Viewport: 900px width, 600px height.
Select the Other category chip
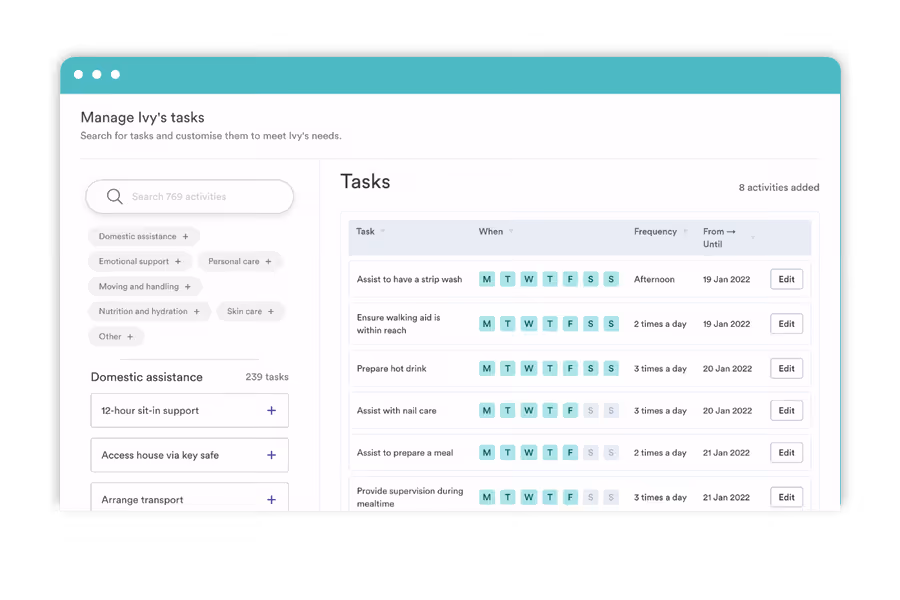pos(116,336)
